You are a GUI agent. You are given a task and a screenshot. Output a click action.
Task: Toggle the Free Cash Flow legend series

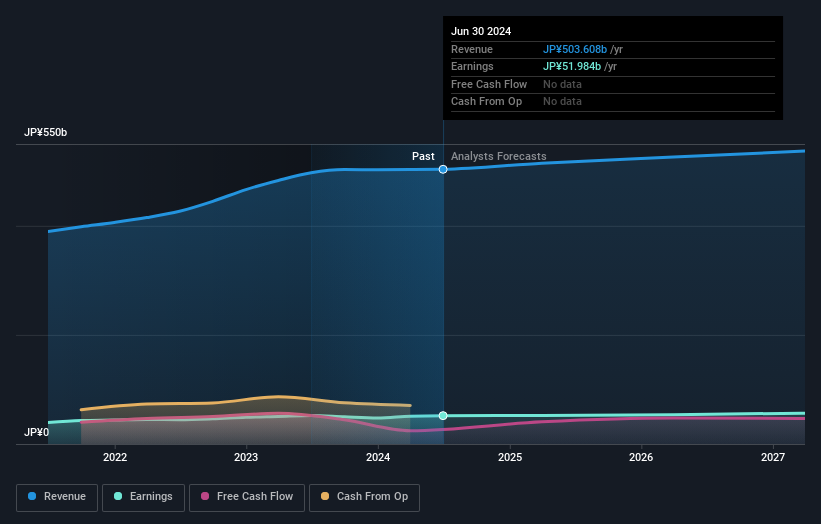pyautogui.click(x=247, y=497)
